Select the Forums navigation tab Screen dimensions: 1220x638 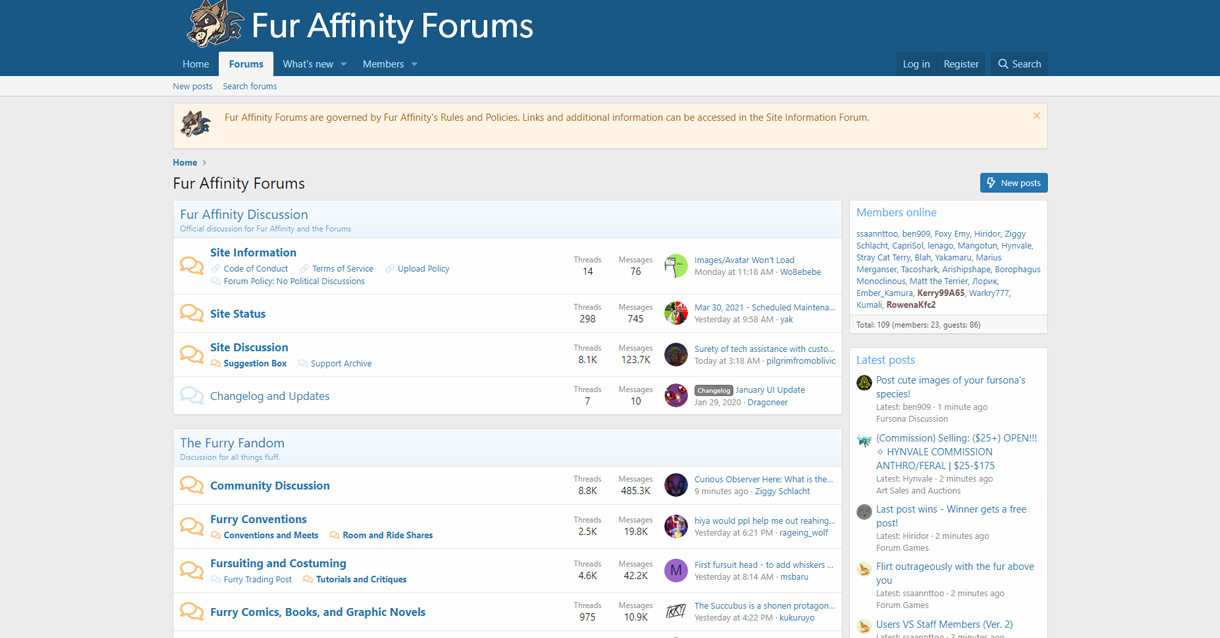pyautogui.click(x=246, y=64)
